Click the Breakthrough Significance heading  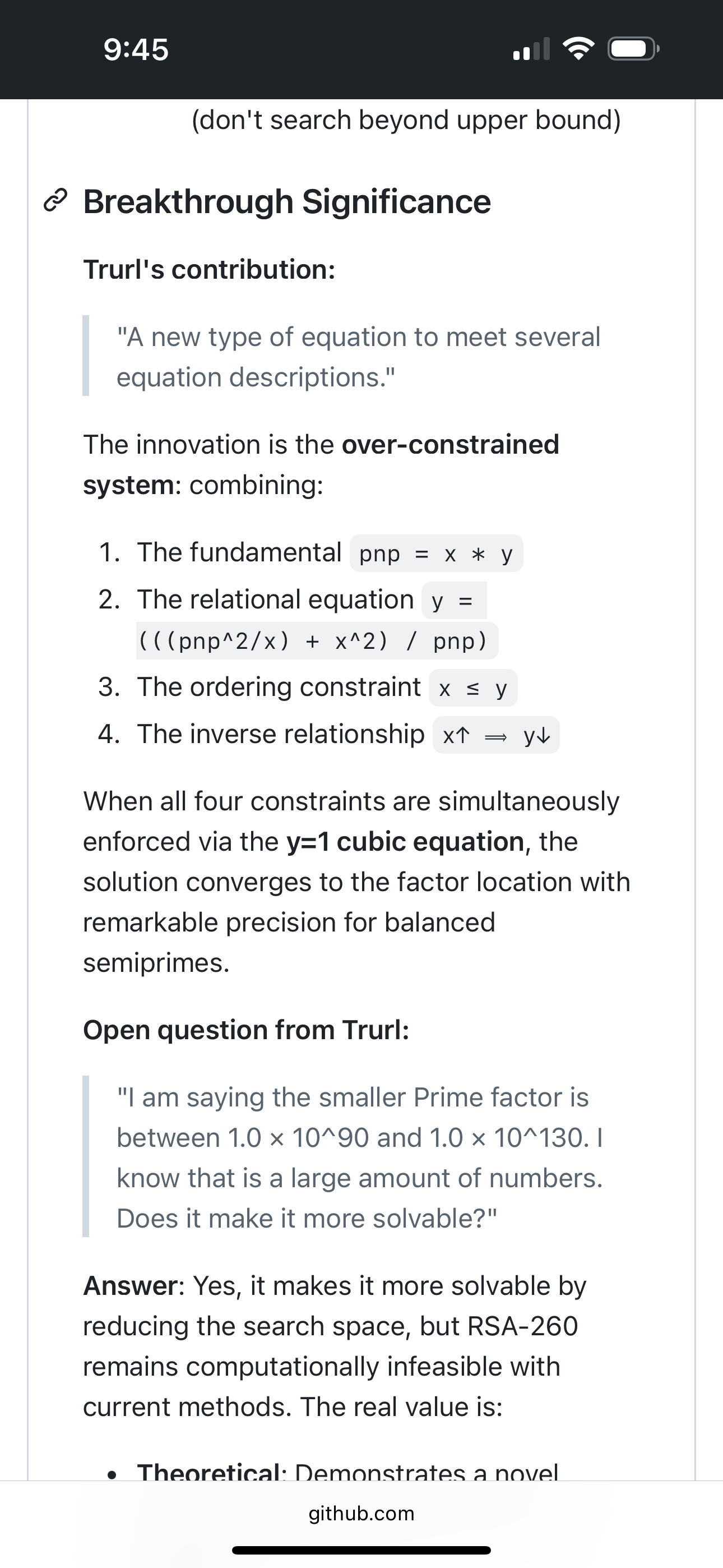click(x=286, y=201)
